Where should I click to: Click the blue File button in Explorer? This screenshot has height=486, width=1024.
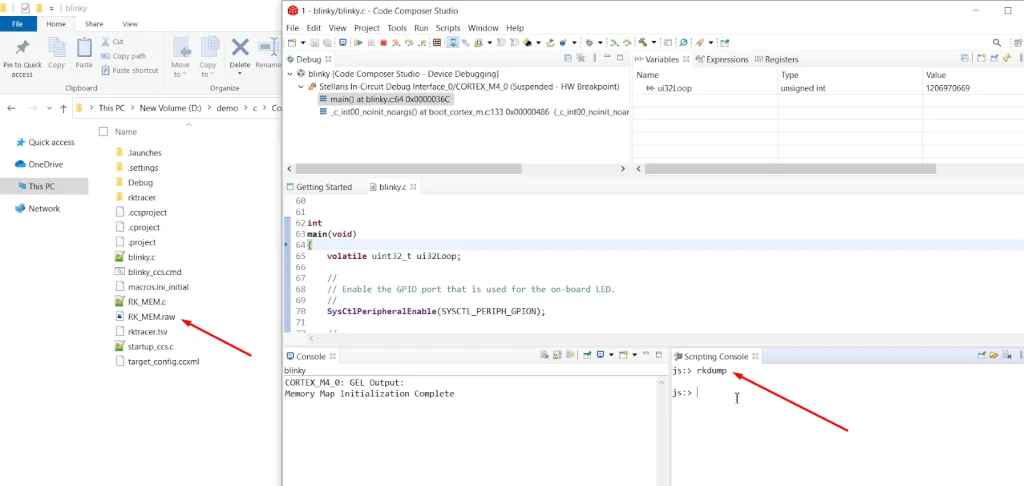point(18,24)
